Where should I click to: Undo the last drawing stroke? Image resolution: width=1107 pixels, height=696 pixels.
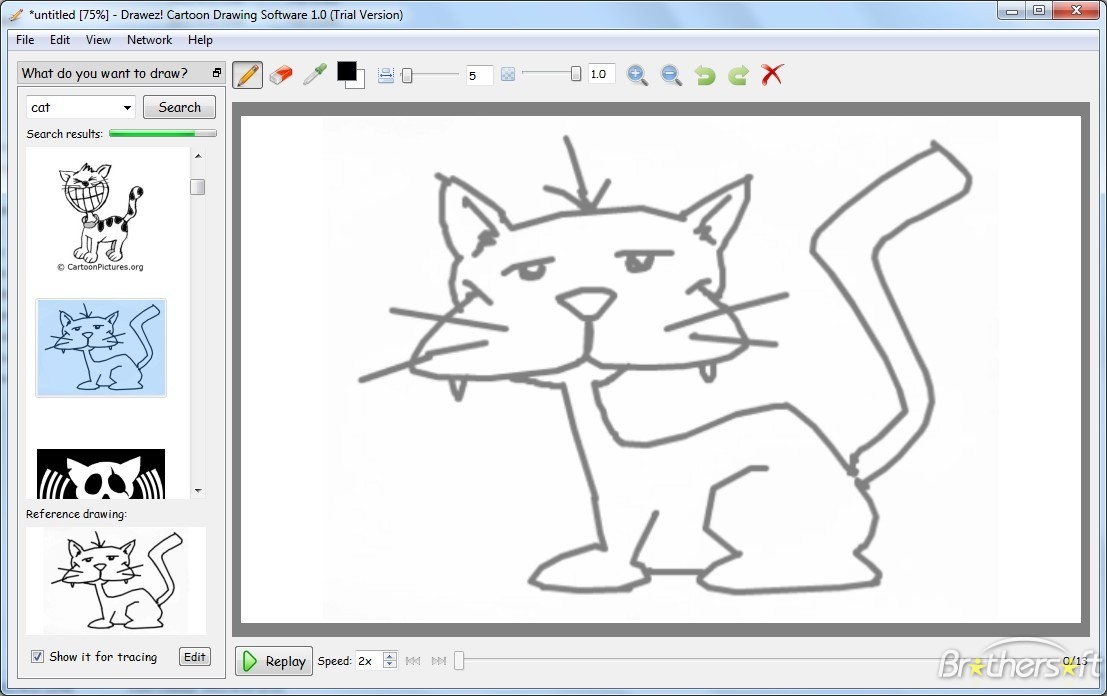tap(704, 74)
